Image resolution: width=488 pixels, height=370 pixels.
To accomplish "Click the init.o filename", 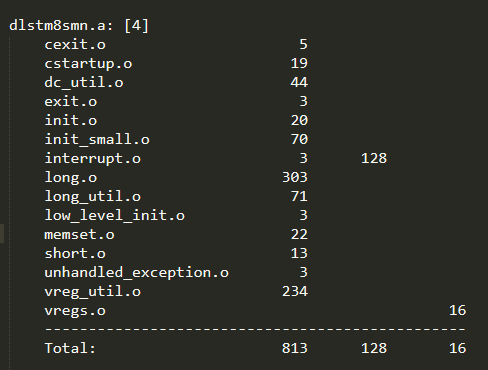I will [71, 120].
